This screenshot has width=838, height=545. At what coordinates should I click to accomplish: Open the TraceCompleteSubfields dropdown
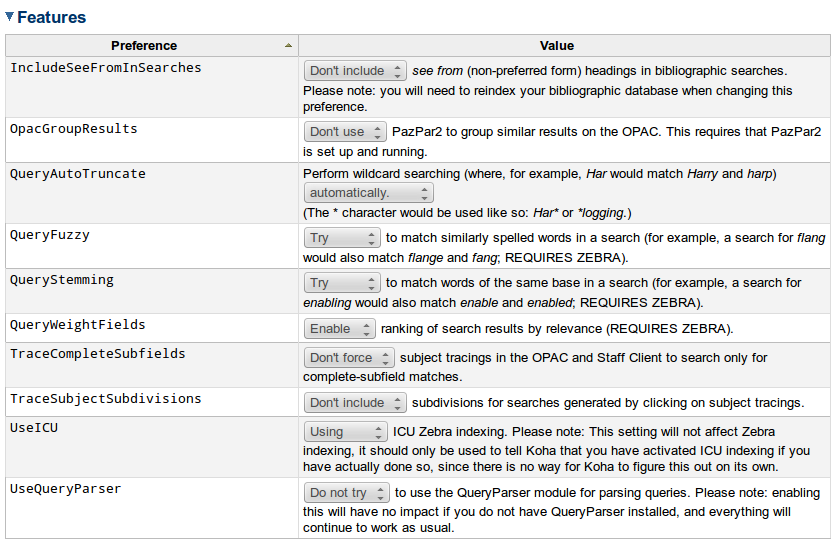348,358
